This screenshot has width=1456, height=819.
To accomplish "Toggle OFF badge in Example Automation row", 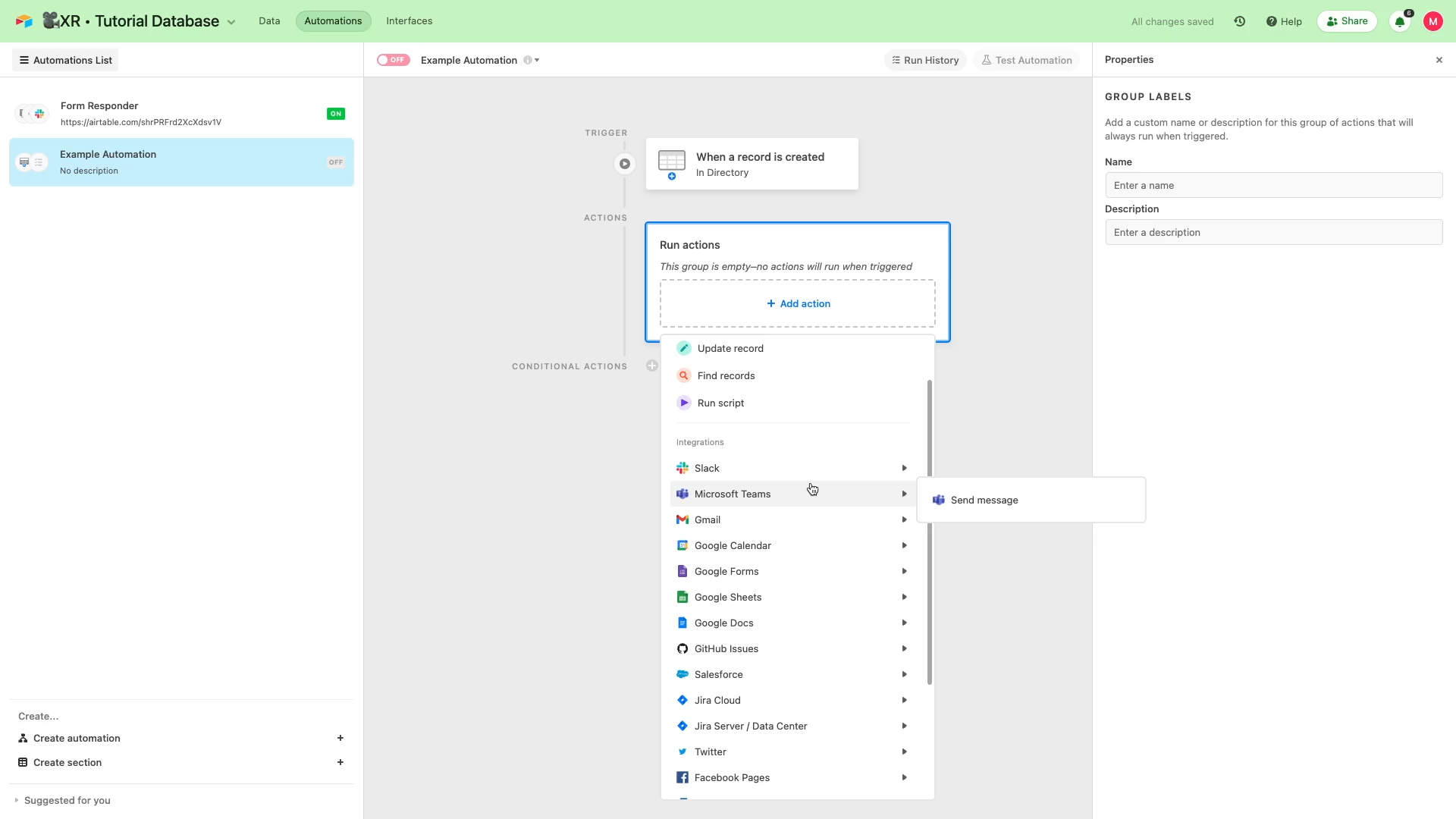I will click(335, 162).
